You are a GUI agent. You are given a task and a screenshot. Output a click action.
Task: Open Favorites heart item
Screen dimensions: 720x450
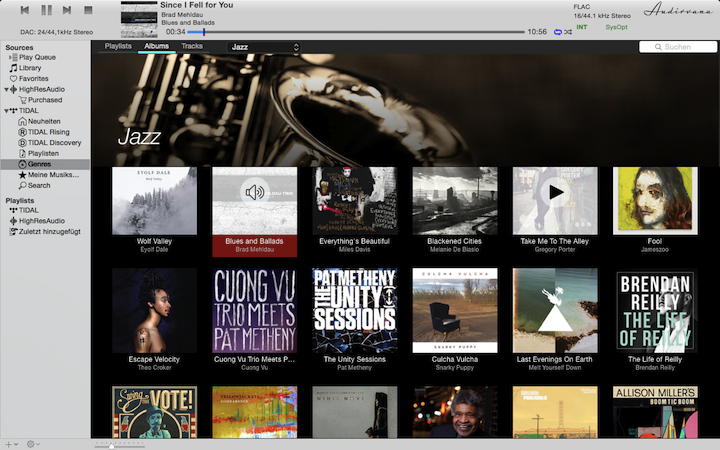click(x=29, y=79)
